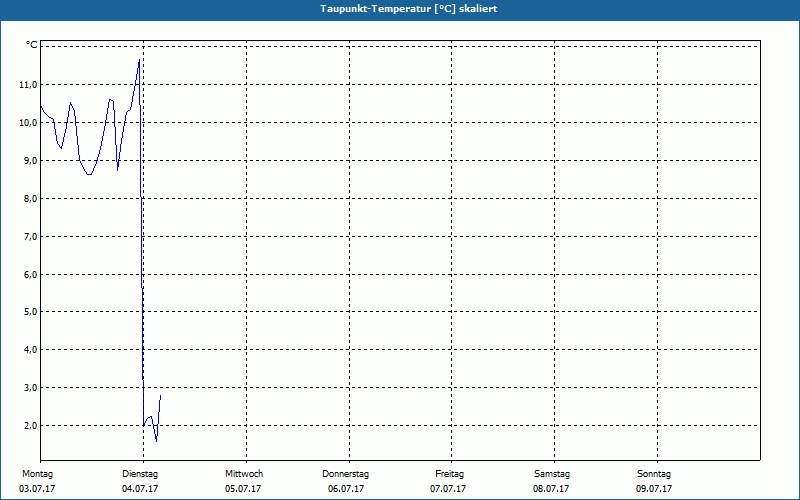Click the date 04.07.17

point(140,489)
